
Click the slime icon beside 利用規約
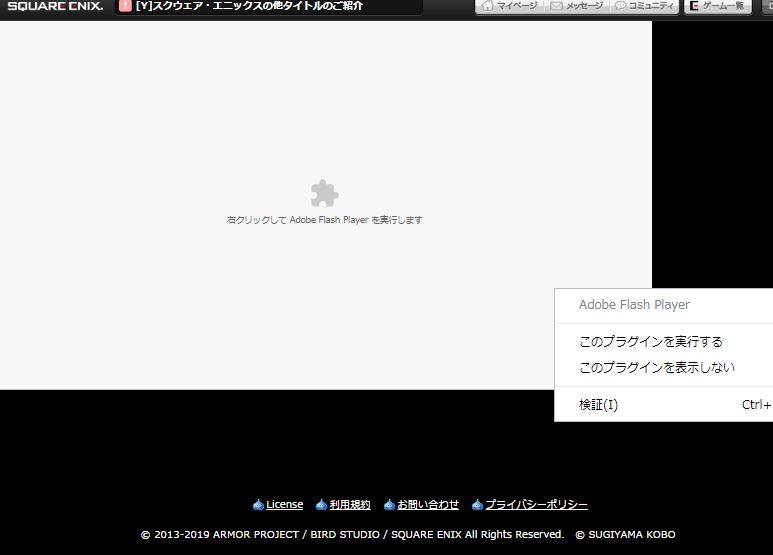321,505
